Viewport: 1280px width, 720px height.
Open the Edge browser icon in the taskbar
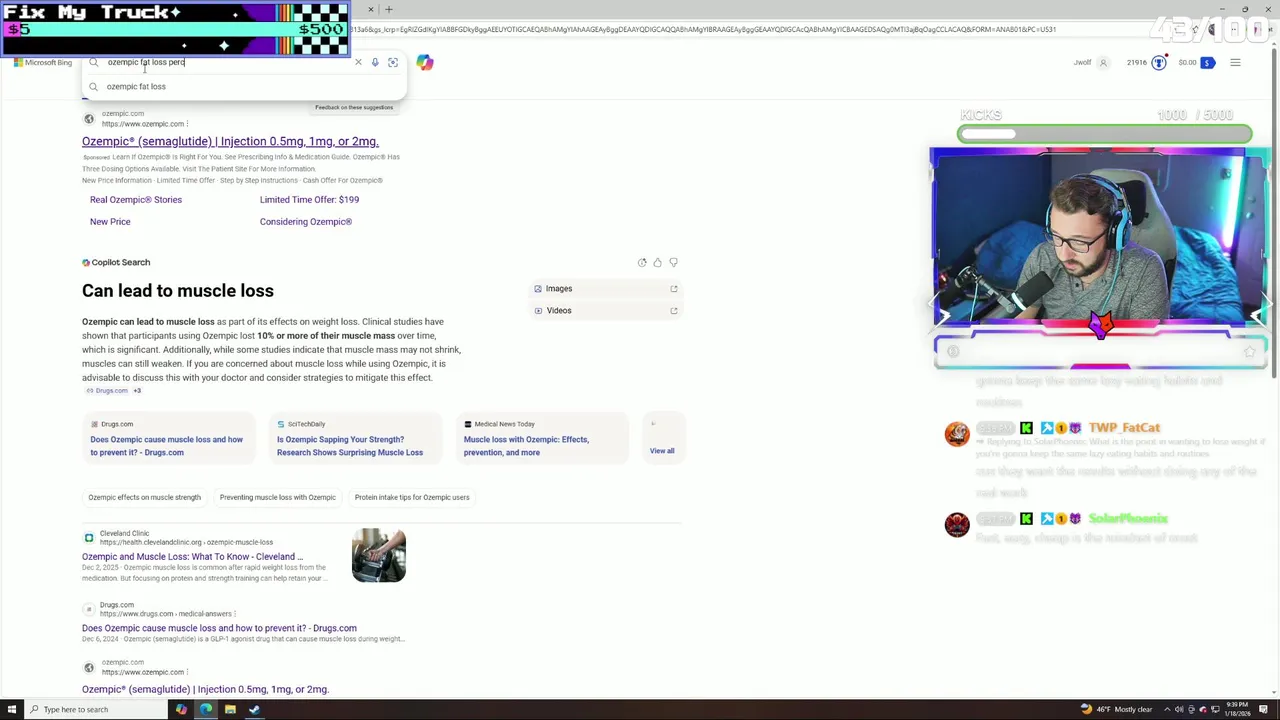tap(205, 710)
